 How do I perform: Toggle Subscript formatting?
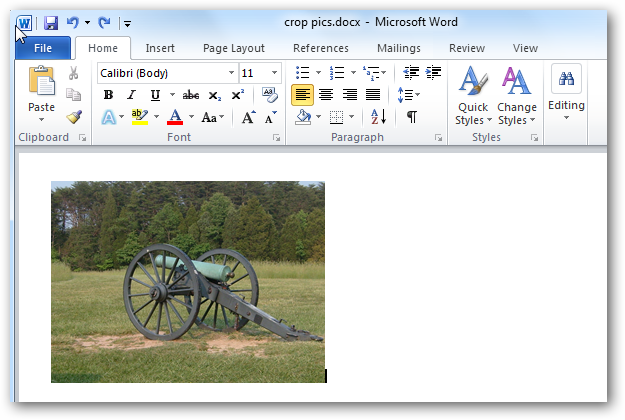[x=214, y=96]
